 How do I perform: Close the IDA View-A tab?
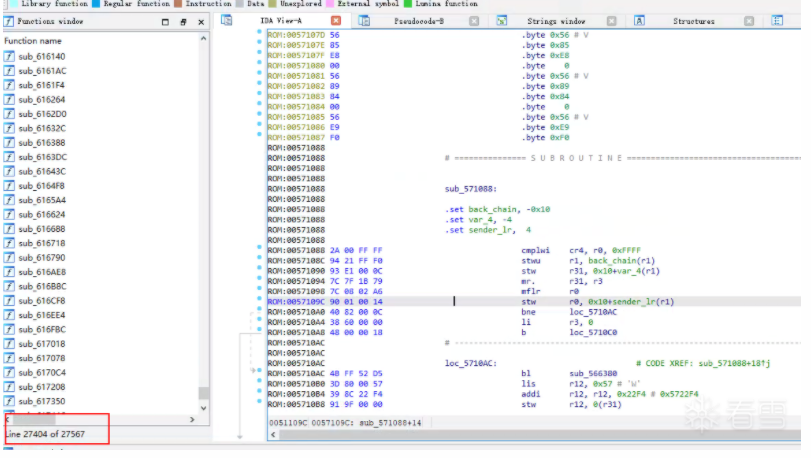click(336, 21)
